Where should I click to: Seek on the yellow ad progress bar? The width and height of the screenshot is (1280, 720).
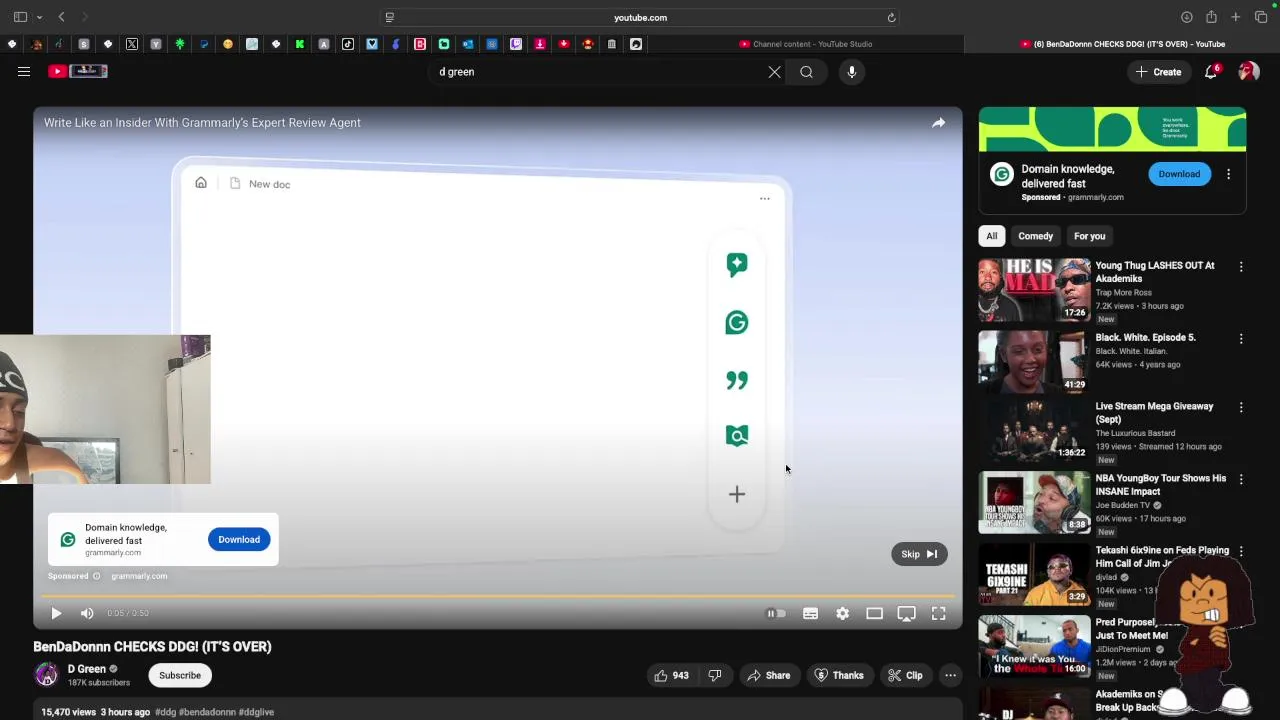pyautogui.click(x=498, y=597)
